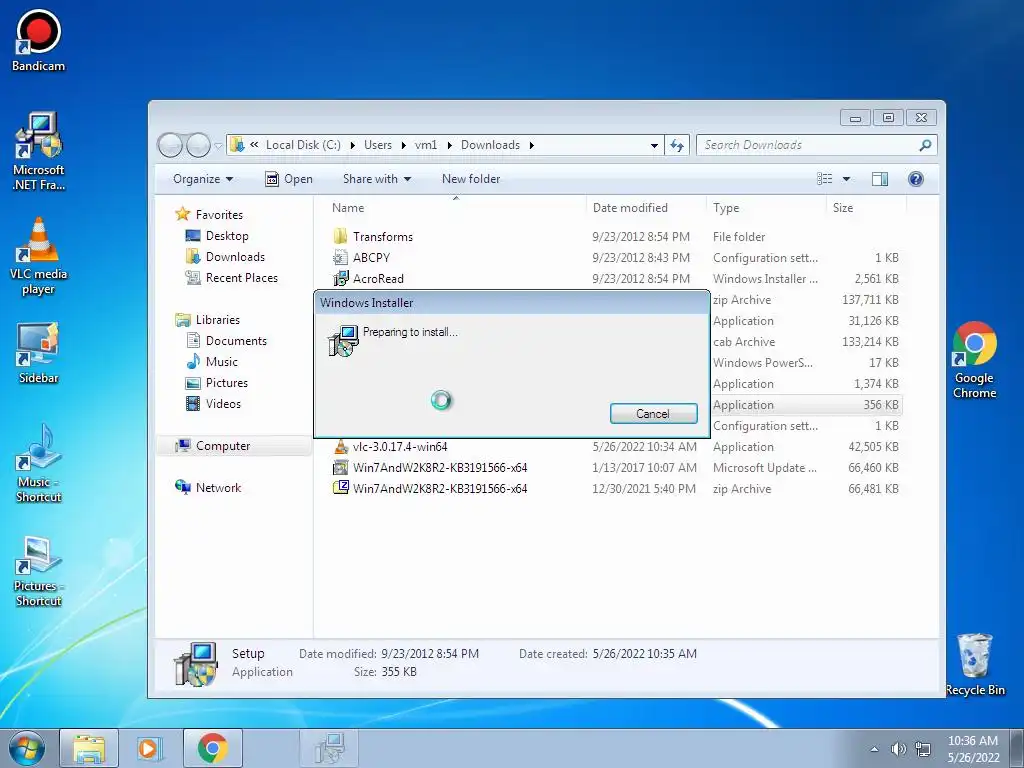Screen dimensions: 1024x768
Task: Open the Recycle Bin
Action: coord(974,664)
